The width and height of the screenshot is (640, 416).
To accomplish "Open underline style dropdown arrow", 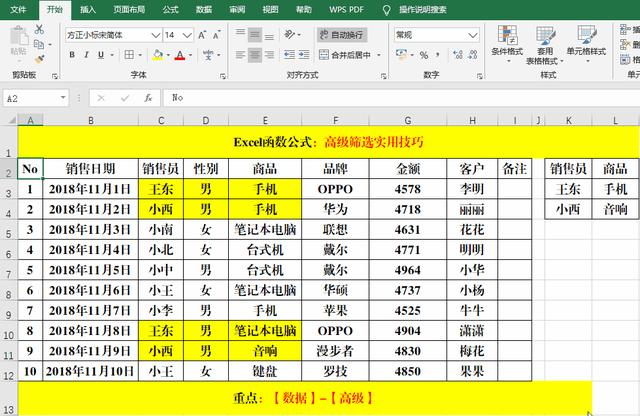I will [x=112, y=55].
